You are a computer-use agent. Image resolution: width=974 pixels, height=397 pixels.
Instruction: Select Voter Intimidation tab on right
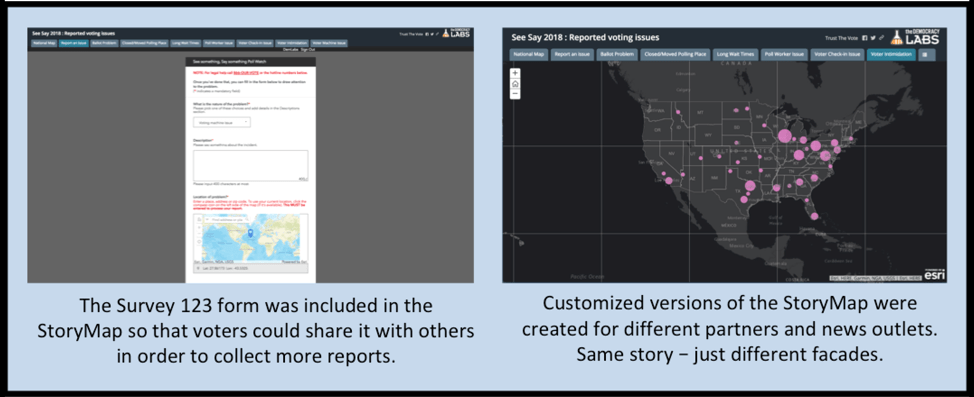click(x=891, y=55)
